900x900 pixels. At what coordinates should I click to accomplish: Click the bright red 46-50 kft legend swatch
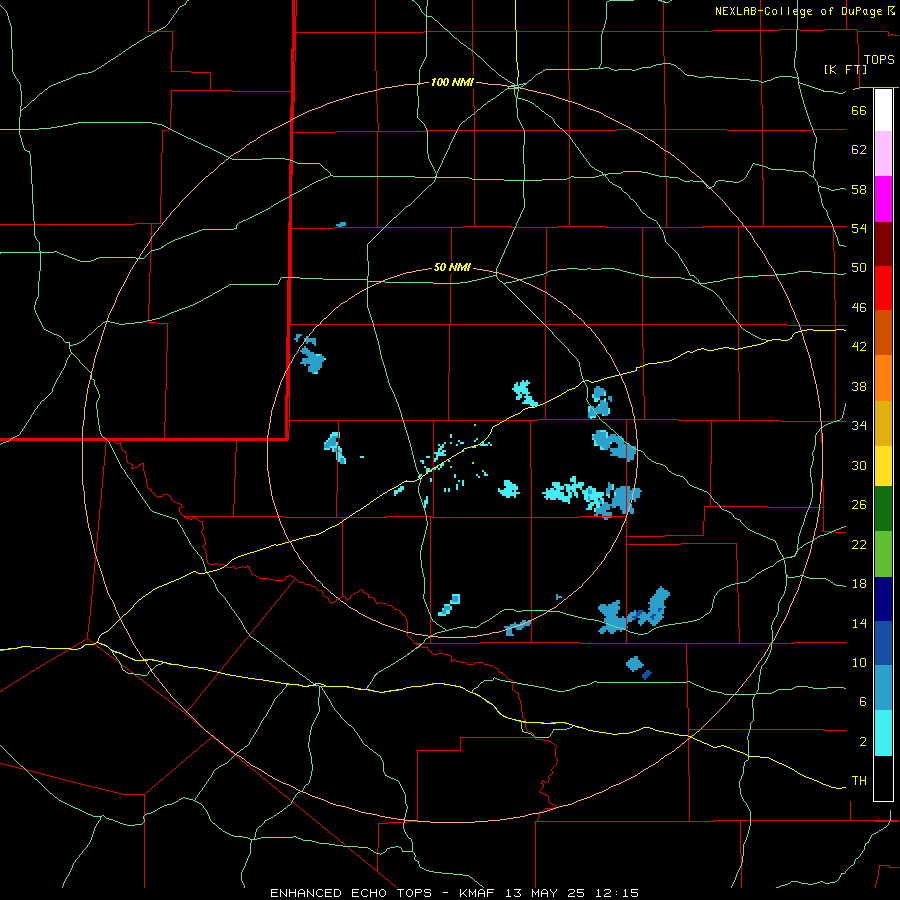(883, 288)
